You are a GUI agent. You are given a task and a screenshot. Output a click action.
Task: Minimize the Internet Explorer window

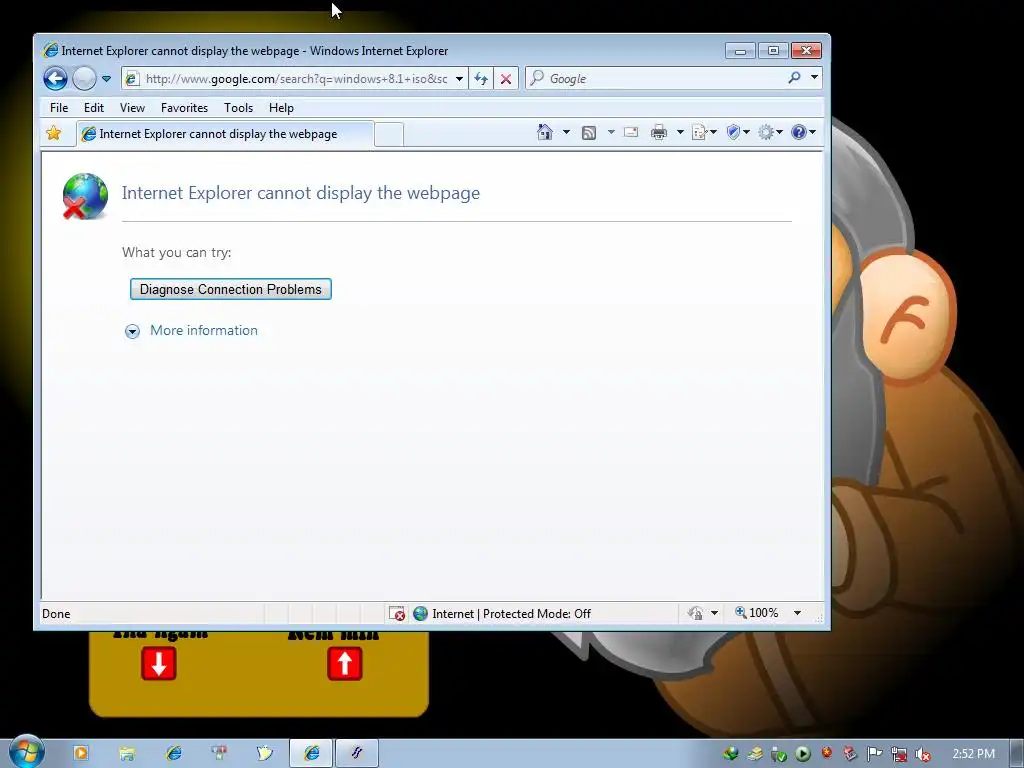tap(740, 51)
